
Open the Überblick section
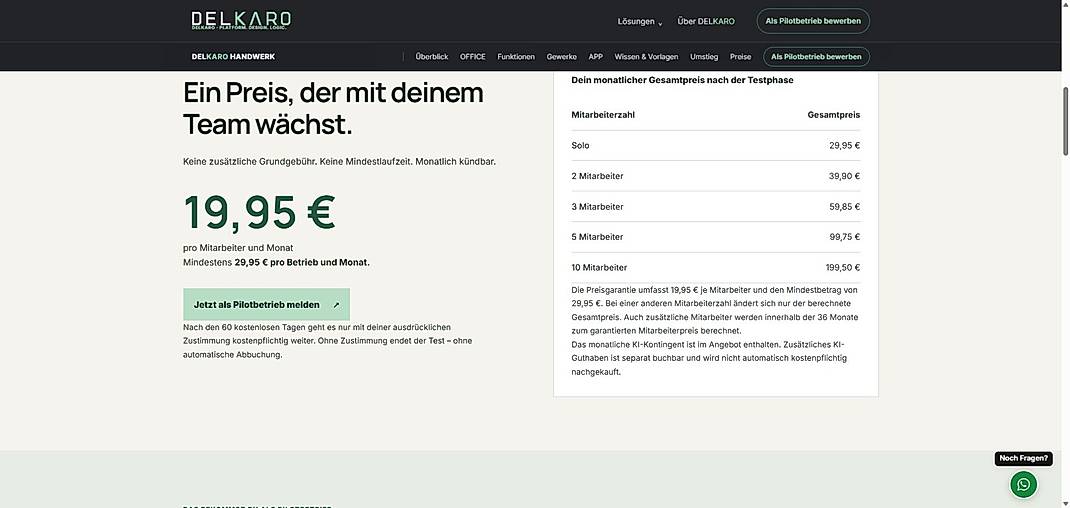[431, 57]
